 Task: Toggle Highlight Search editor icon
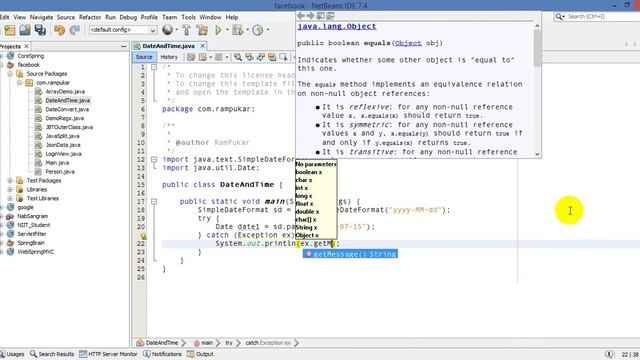pyautogui.click(x=272, y=57)
